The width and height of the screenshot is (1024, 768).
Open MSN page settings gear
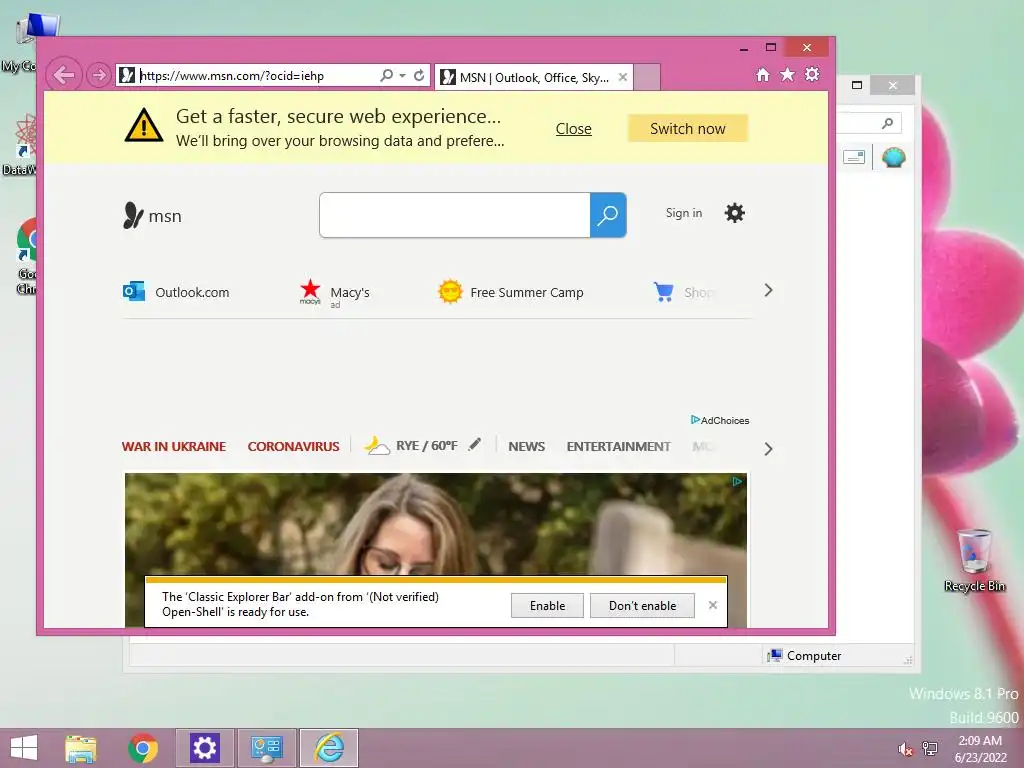click(735, 213)
